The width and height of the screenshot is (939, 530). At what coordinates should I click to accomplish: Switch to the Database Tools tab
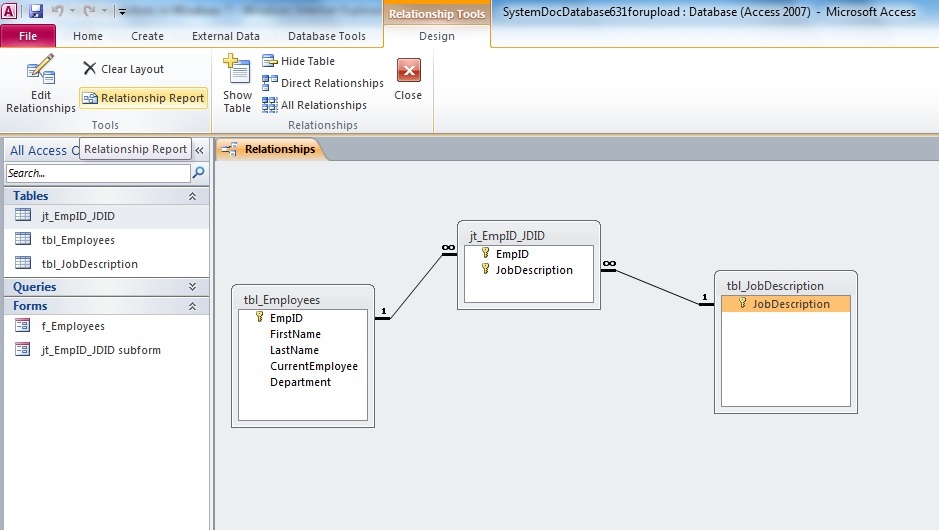click(x=327, y=36)
